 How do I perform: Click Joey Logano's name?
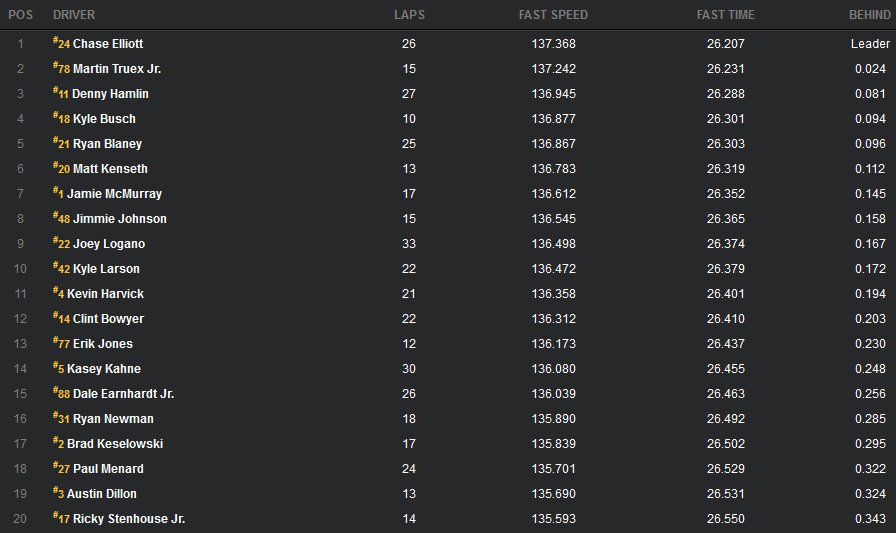click(108, 244)
